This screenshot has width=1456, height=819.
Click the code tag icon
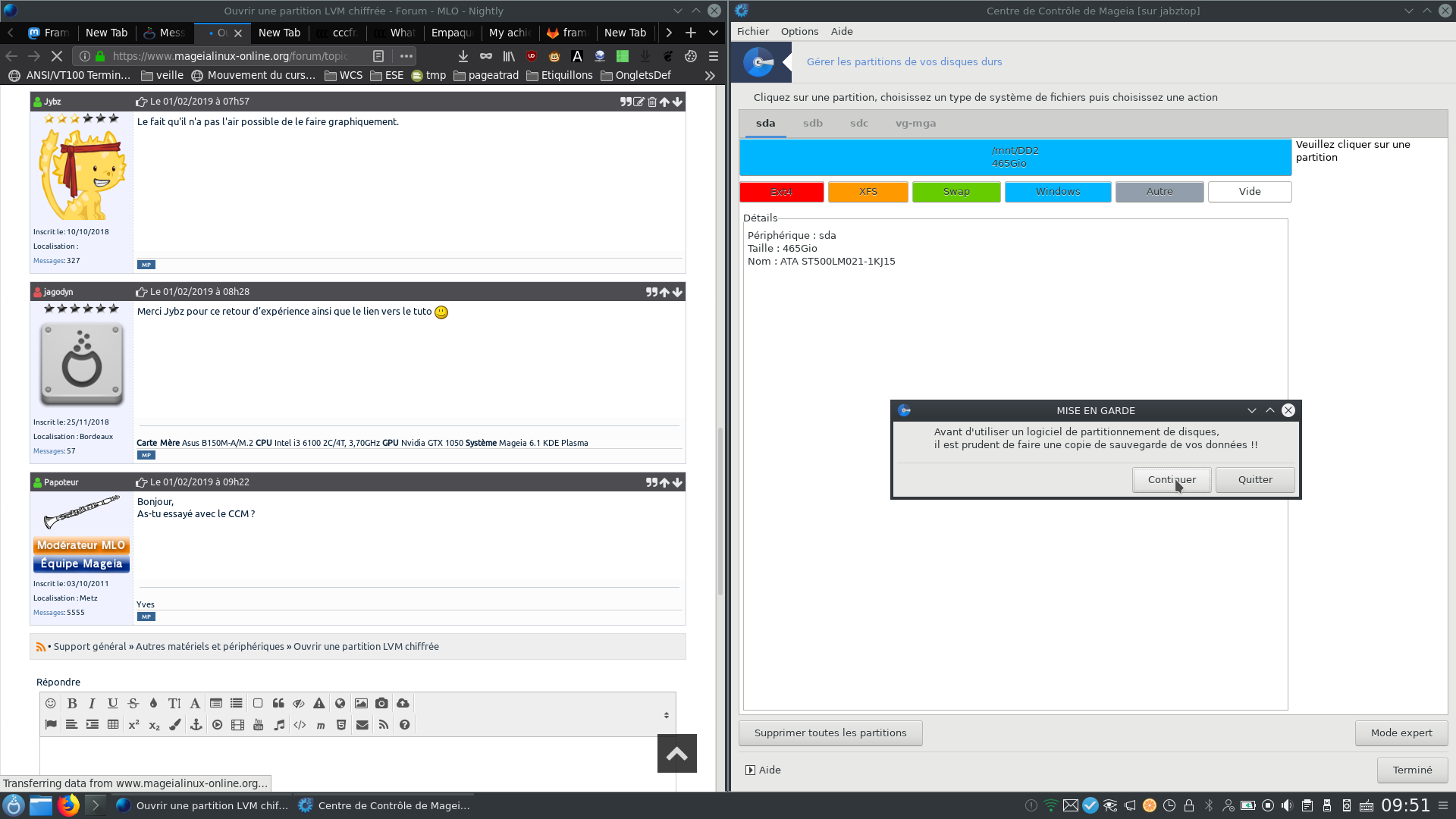[300, 725]
